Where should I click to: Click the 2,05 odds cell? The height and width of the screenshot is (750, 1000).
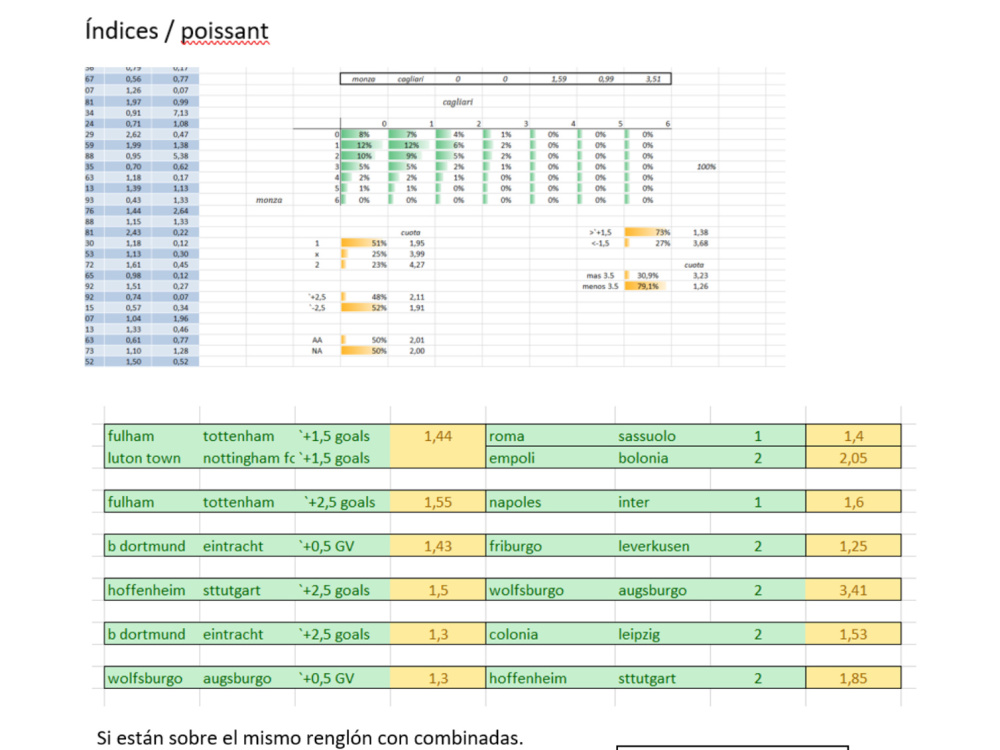[x=853, y=458]
